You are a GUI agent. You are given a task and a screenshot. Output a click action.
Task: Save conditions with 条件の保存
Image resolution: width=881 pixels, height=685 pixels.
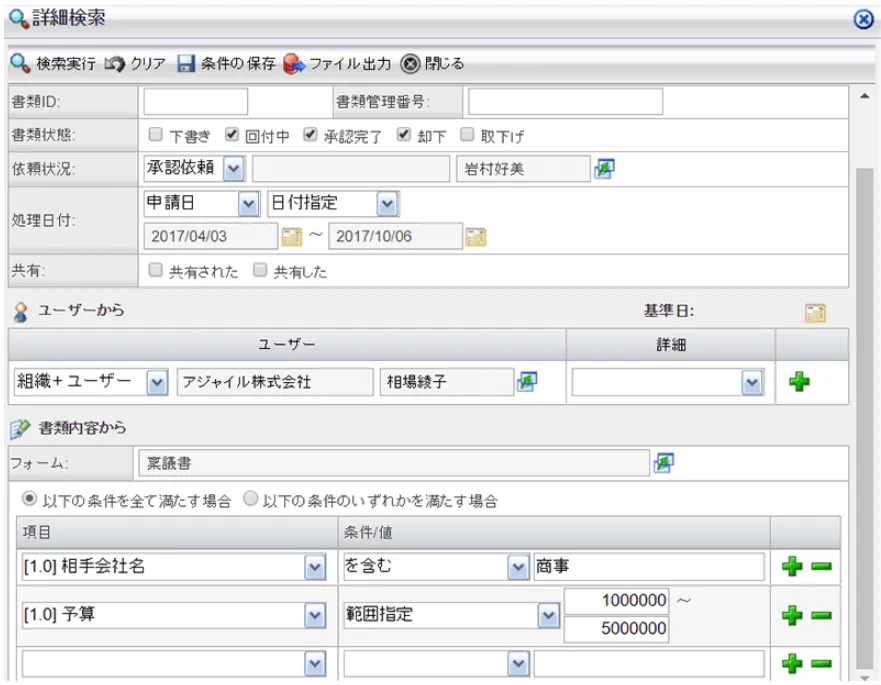pyautogui.click(x=226, y=63)
